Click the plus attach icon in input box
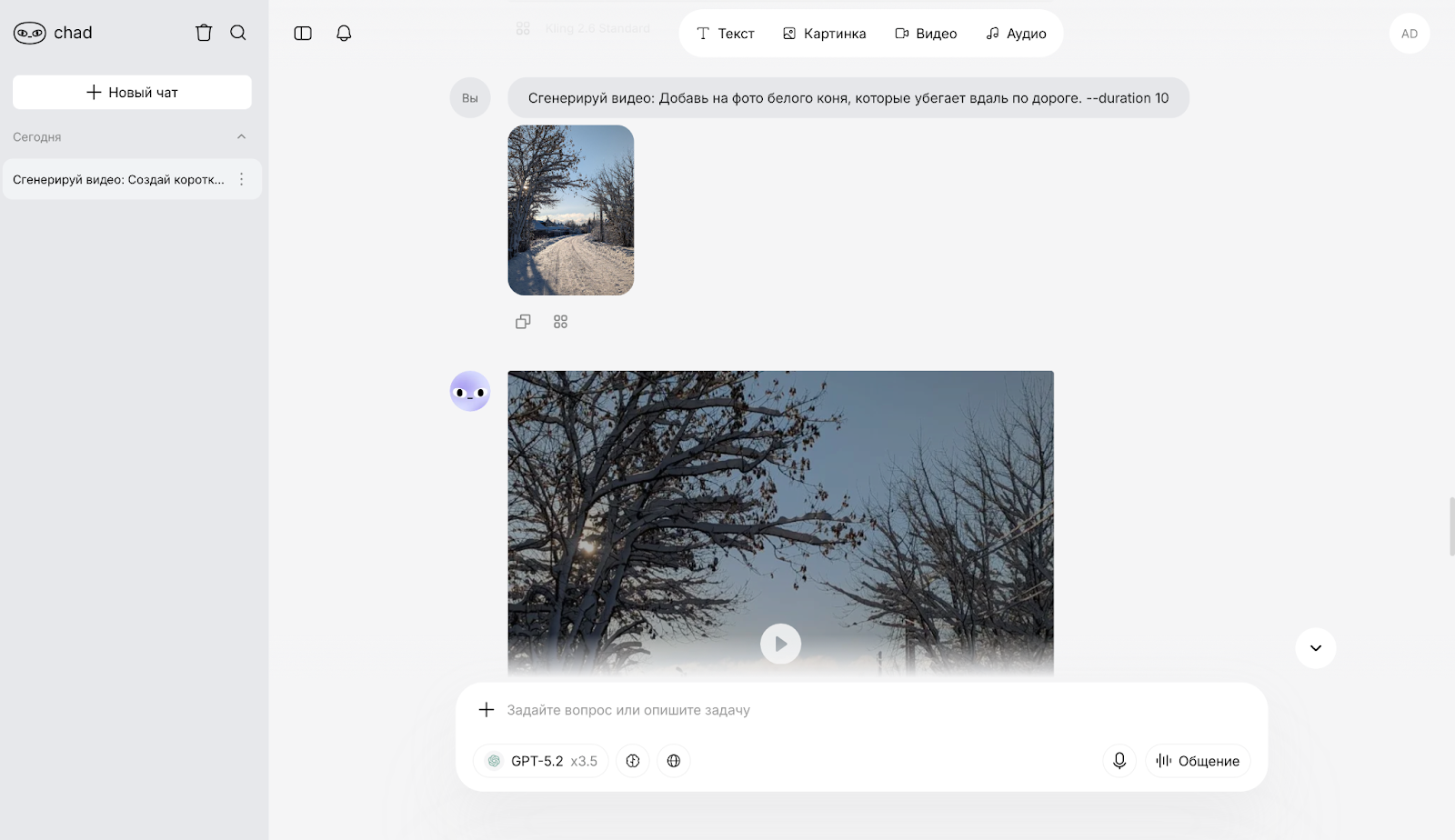Image resolution: width=1455 pixels, height=840 pixels. click(487, 710)
